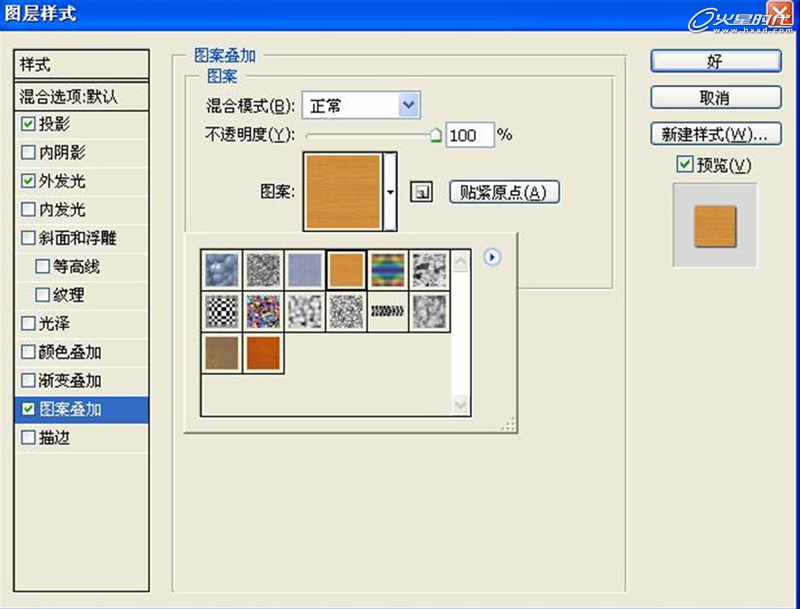Select the dark orange pattern swatch
This screenshot has width=800, height=609.
[263, 354]
